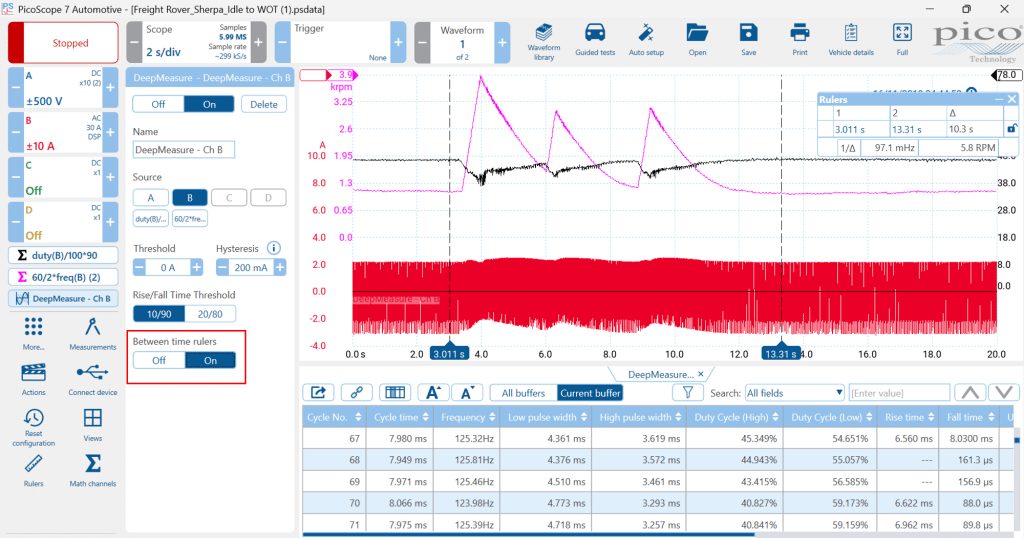Image resolution: width=1024 pixels, height=538 pixels.
Task: Open Channel A ±500 V settings
Action: coord(63,88)
